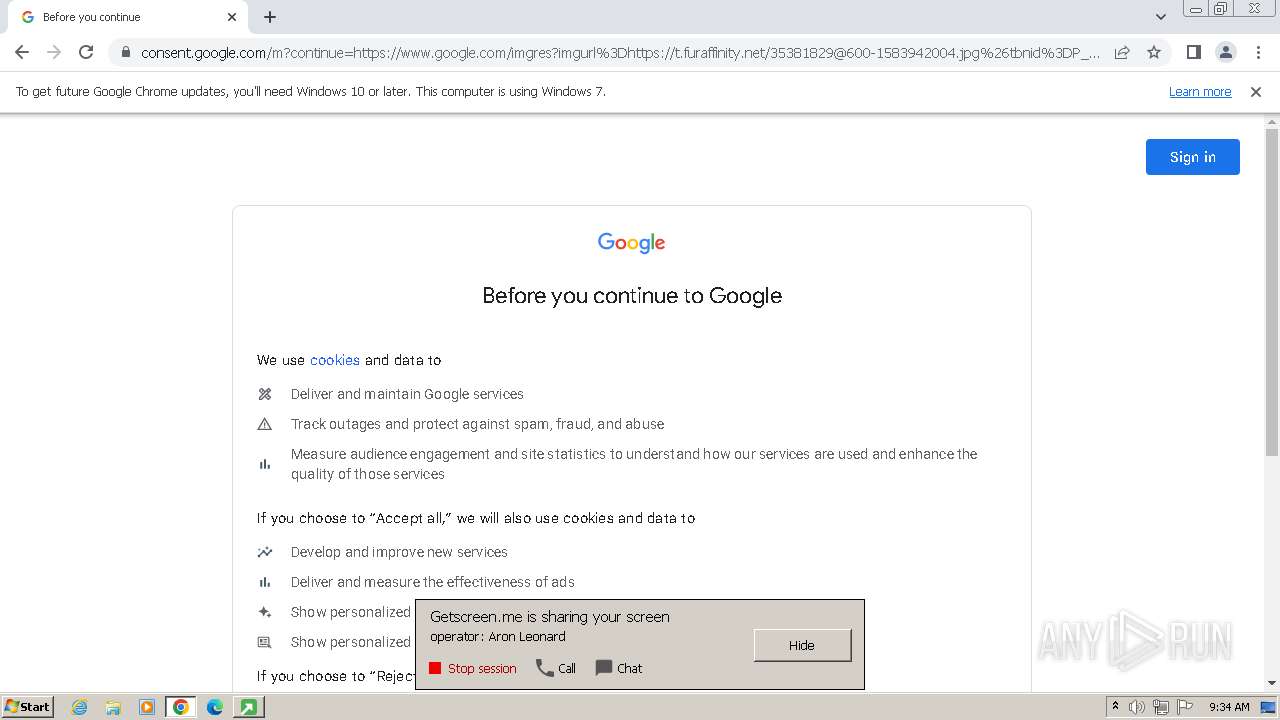Open File Explorer from taskbar
The image size is (1280, 720).
point(113,707)
